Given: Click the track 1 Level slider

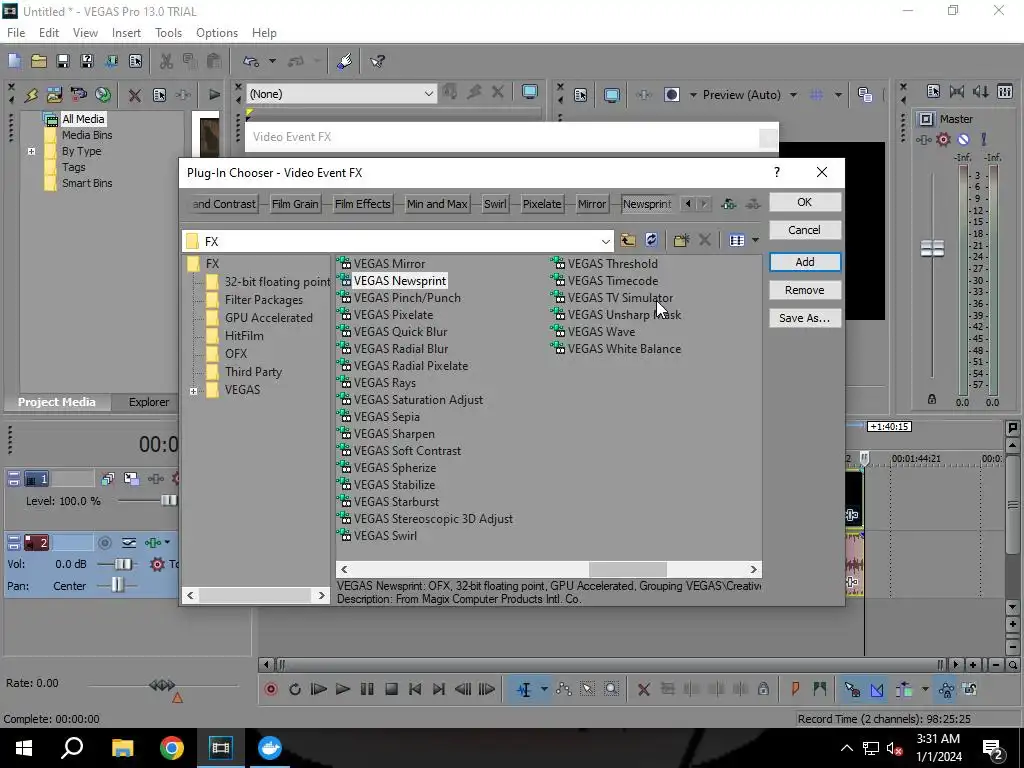Looking at the screenshot, I should click(168, 501).
